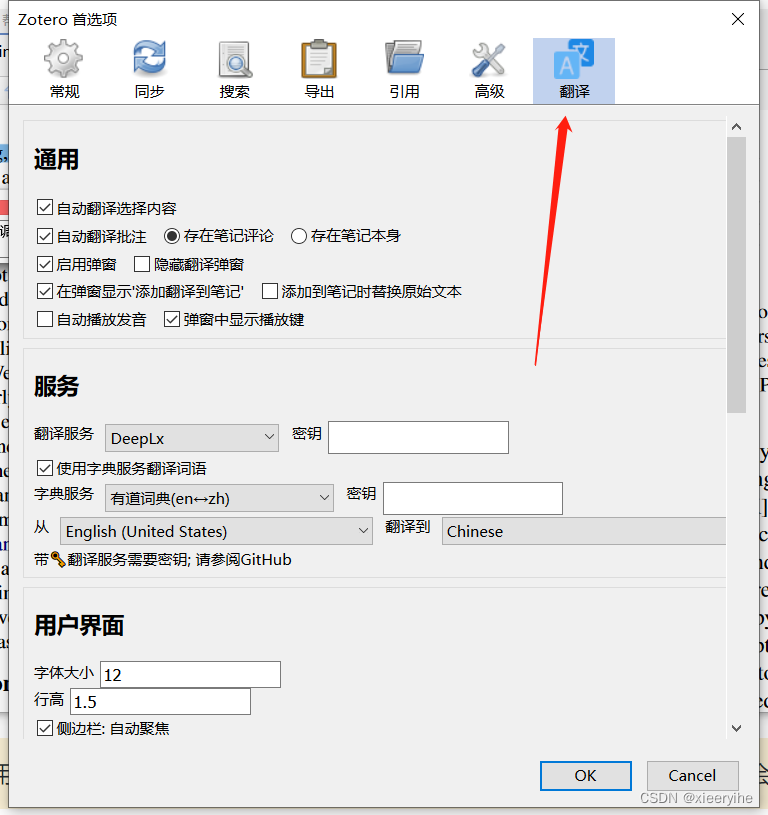768x815 pixels.
Task: Open the 字典服务 有道词典 dropdown
Action: (x=219, y=498)
